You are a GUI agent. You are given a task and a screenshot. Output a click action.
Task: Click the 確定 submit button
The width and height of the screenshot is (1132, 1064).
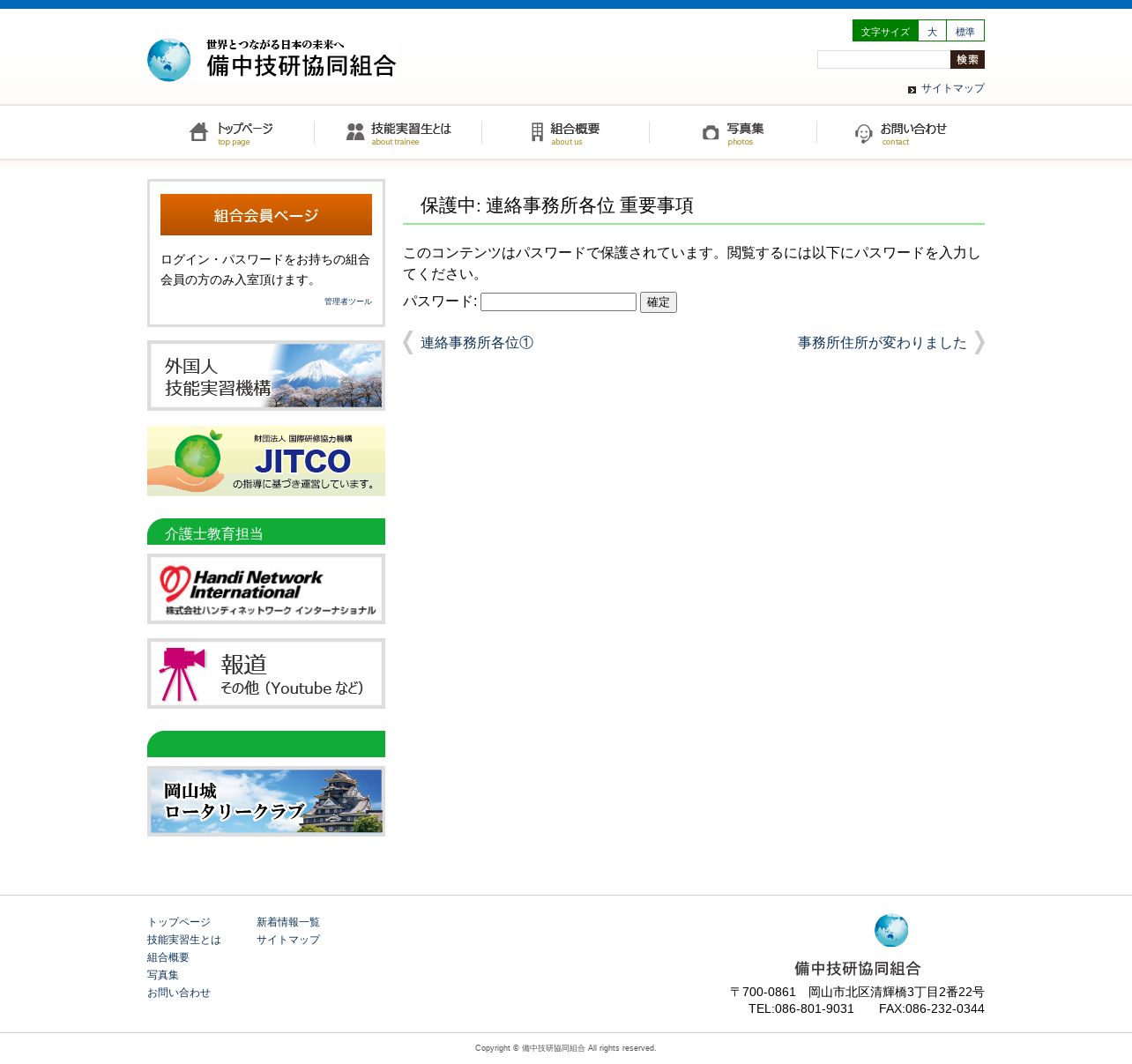click(x=659, y=301)
